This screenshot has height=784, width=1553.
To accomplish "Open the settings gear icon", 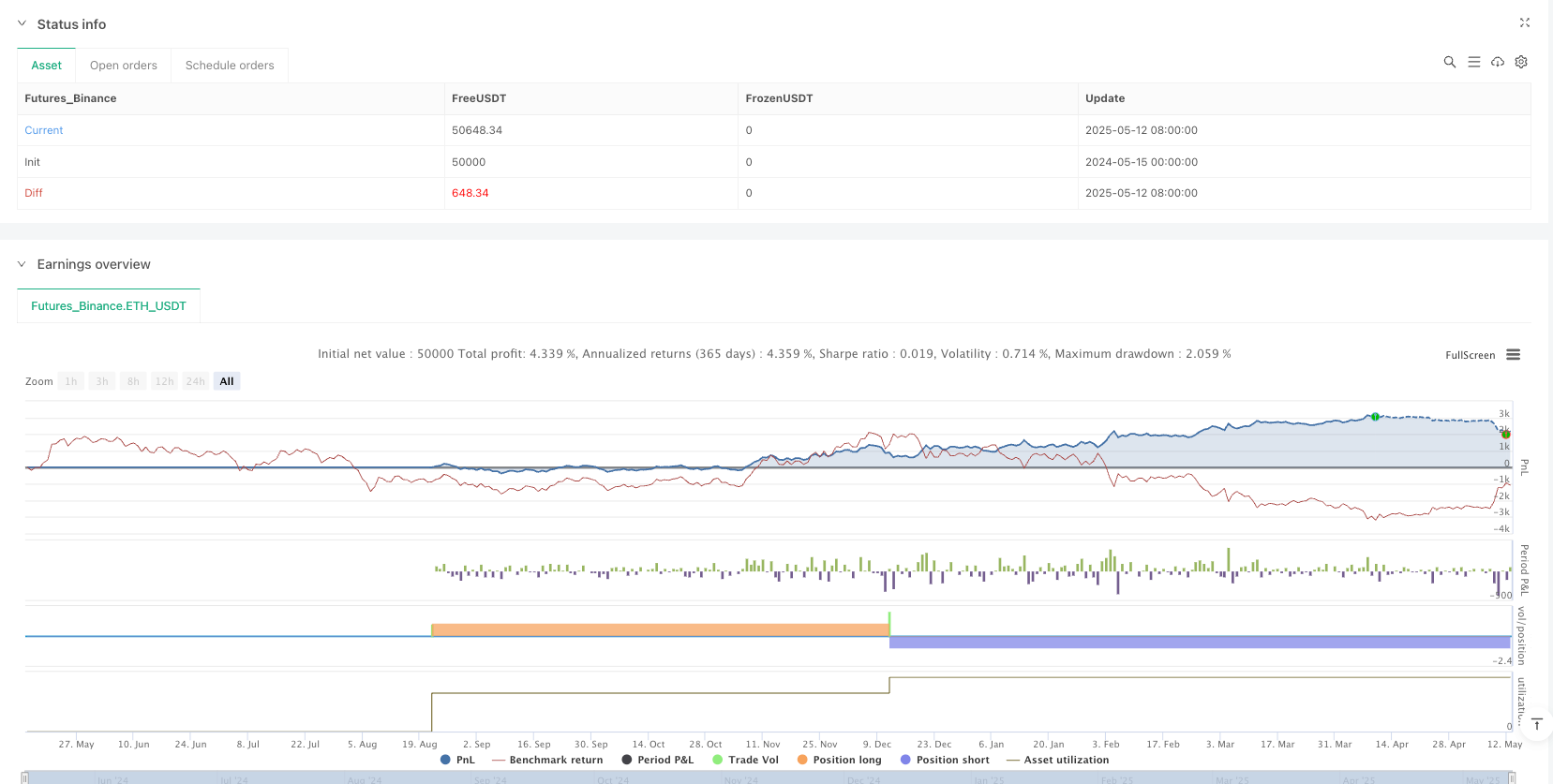I will 1521,62.
